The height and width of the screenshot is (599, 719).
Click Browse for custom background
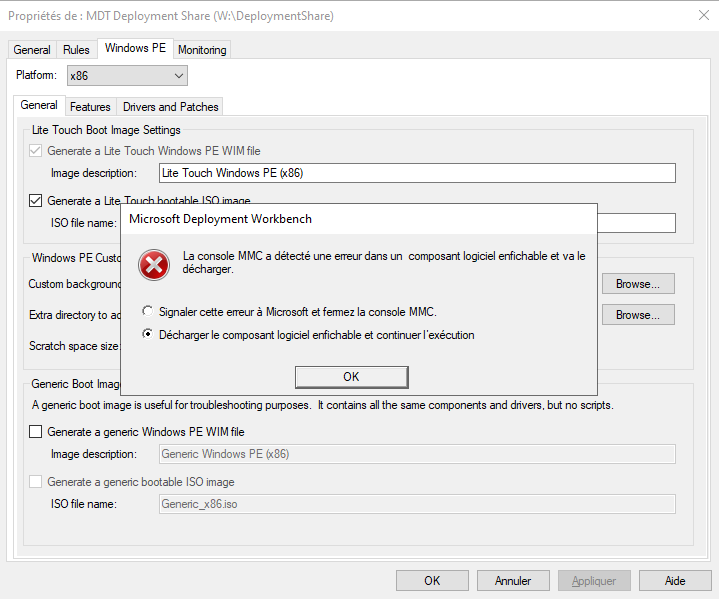click(x=638, y=284)
